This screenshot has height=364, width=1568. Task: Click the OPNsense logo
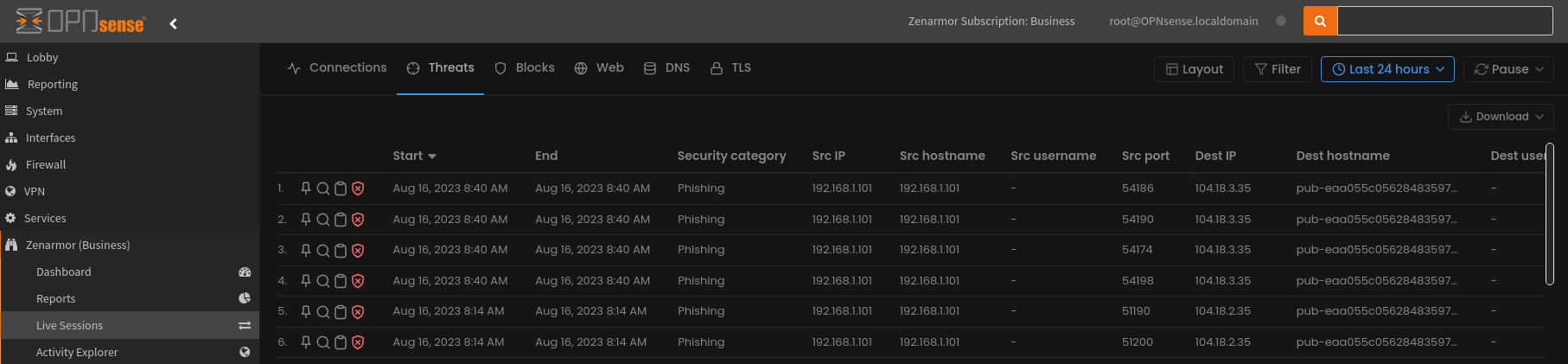(80, 22)
